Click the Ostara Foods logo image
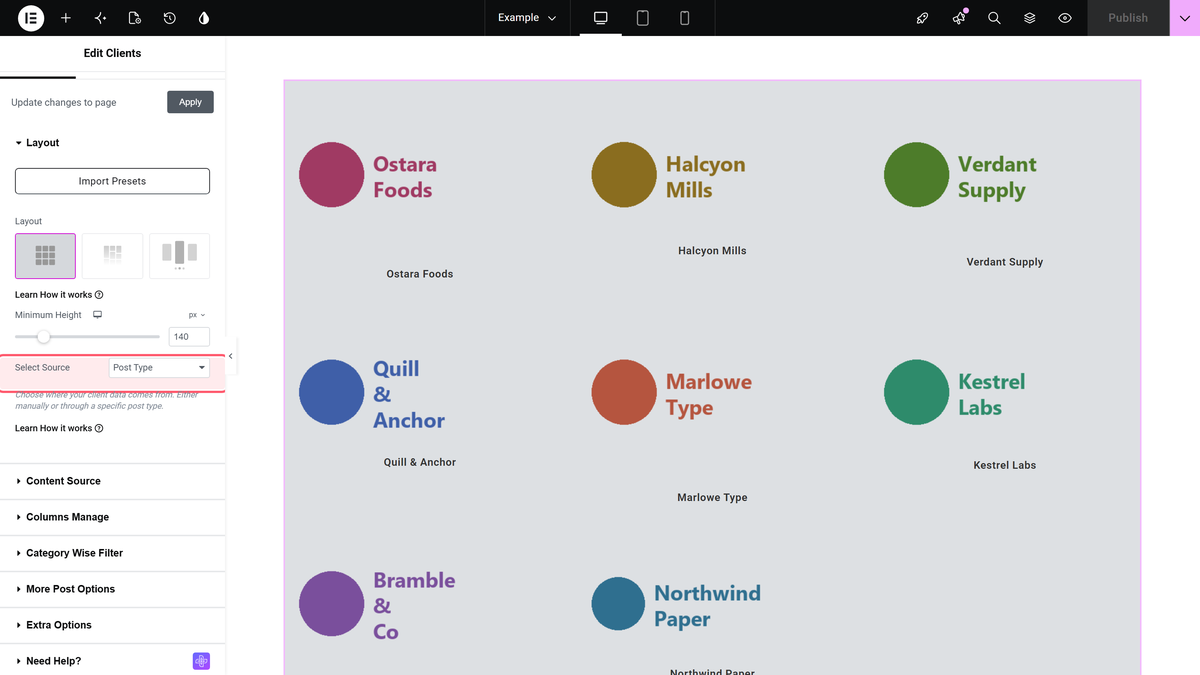 click(370, 175)
